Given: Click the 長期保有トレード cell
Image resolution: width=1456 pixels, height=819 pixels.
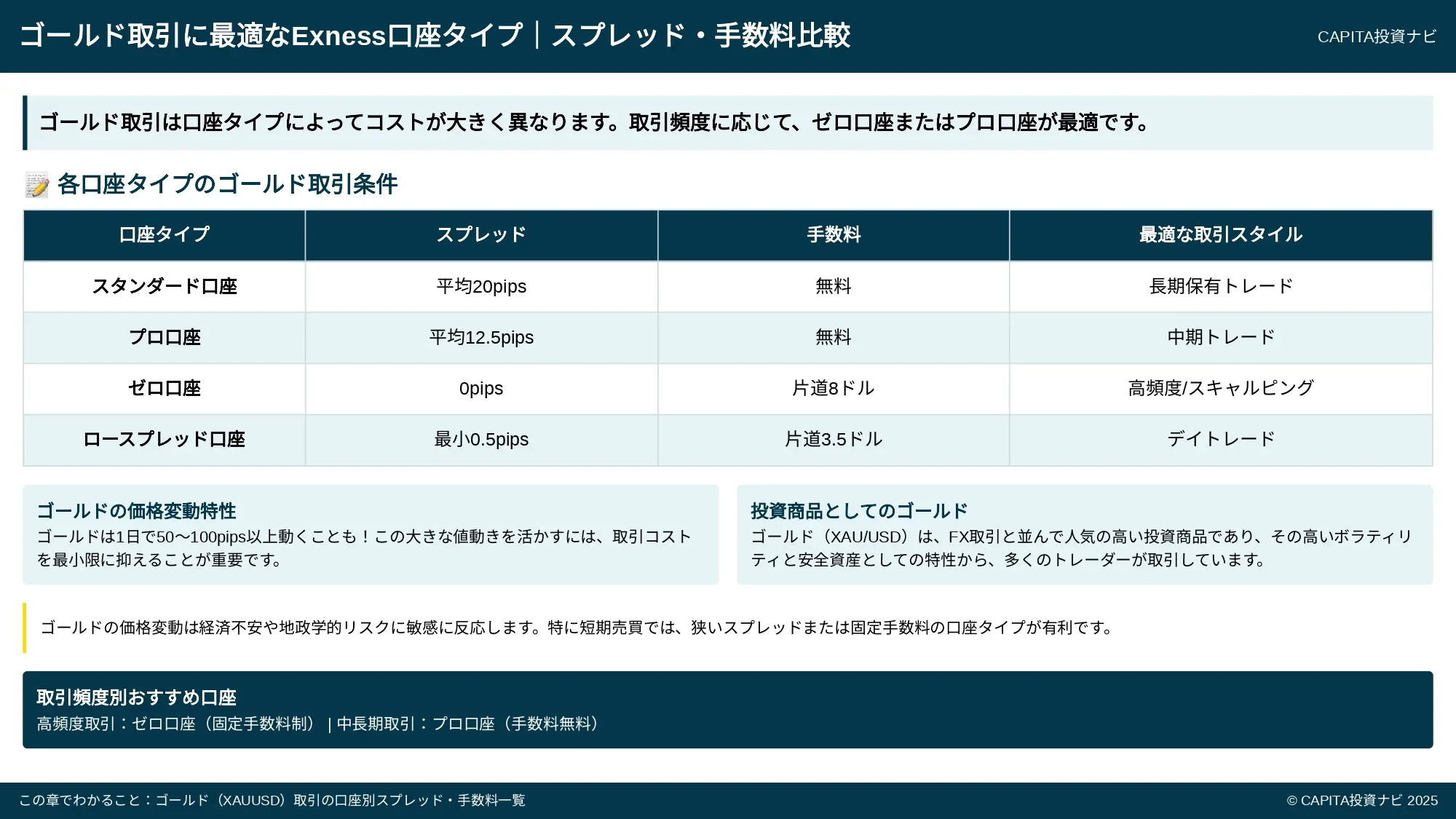Looking at the screenshot, I should click(x=1221, y=287).
